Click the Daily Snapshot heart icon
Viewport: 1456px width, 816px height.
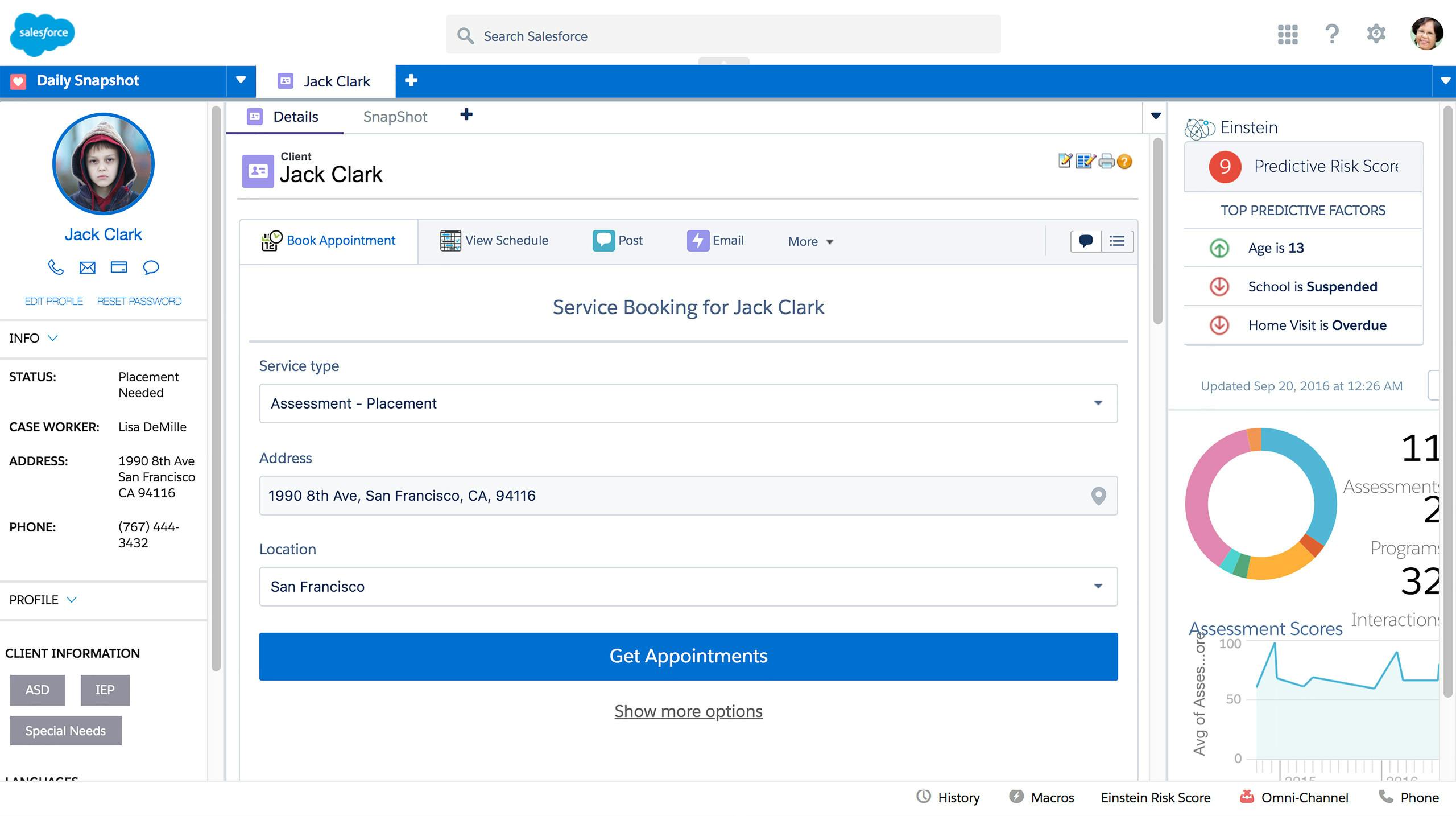click(18, 81)
